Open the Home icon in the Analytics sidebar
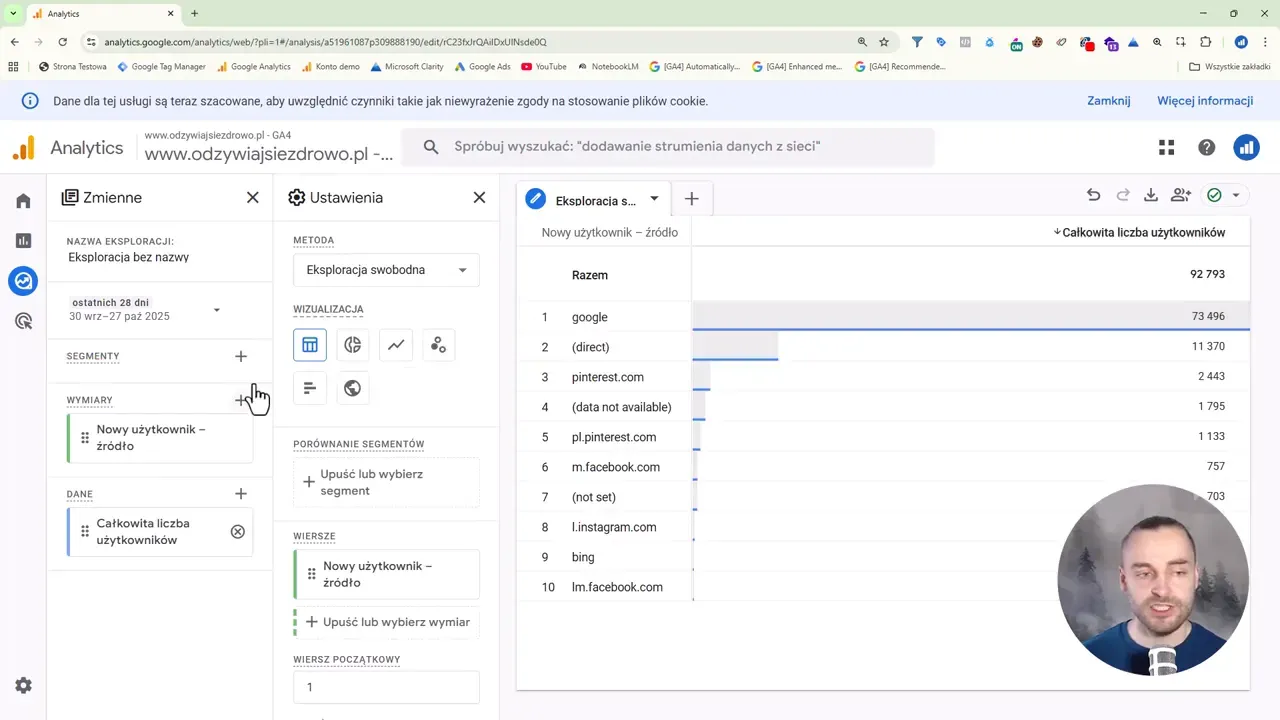This screenshot has width=1280, height=720. pos(23,201)
